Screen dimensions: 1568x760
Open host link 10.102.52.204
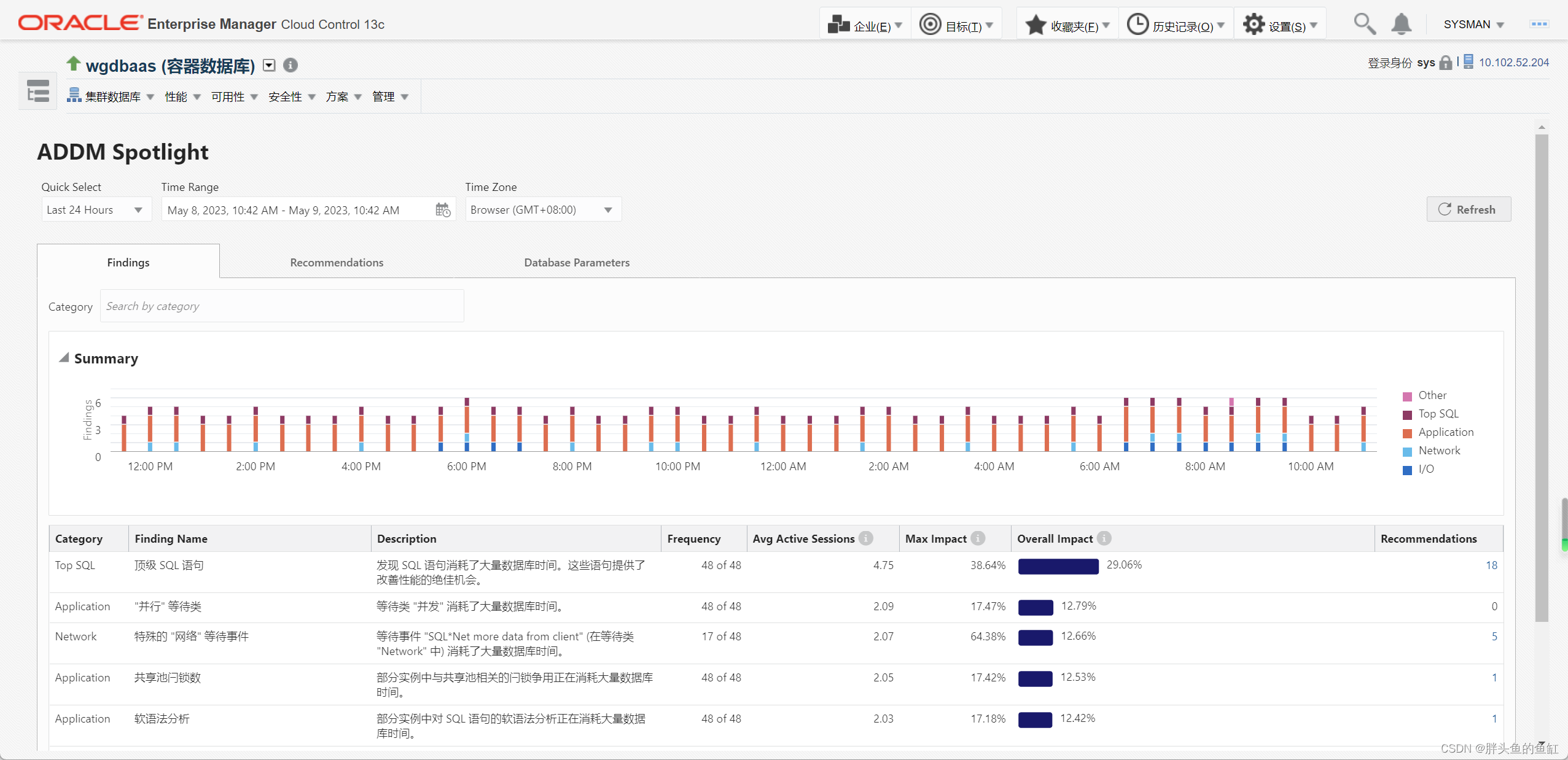(x=1513, y=63)
